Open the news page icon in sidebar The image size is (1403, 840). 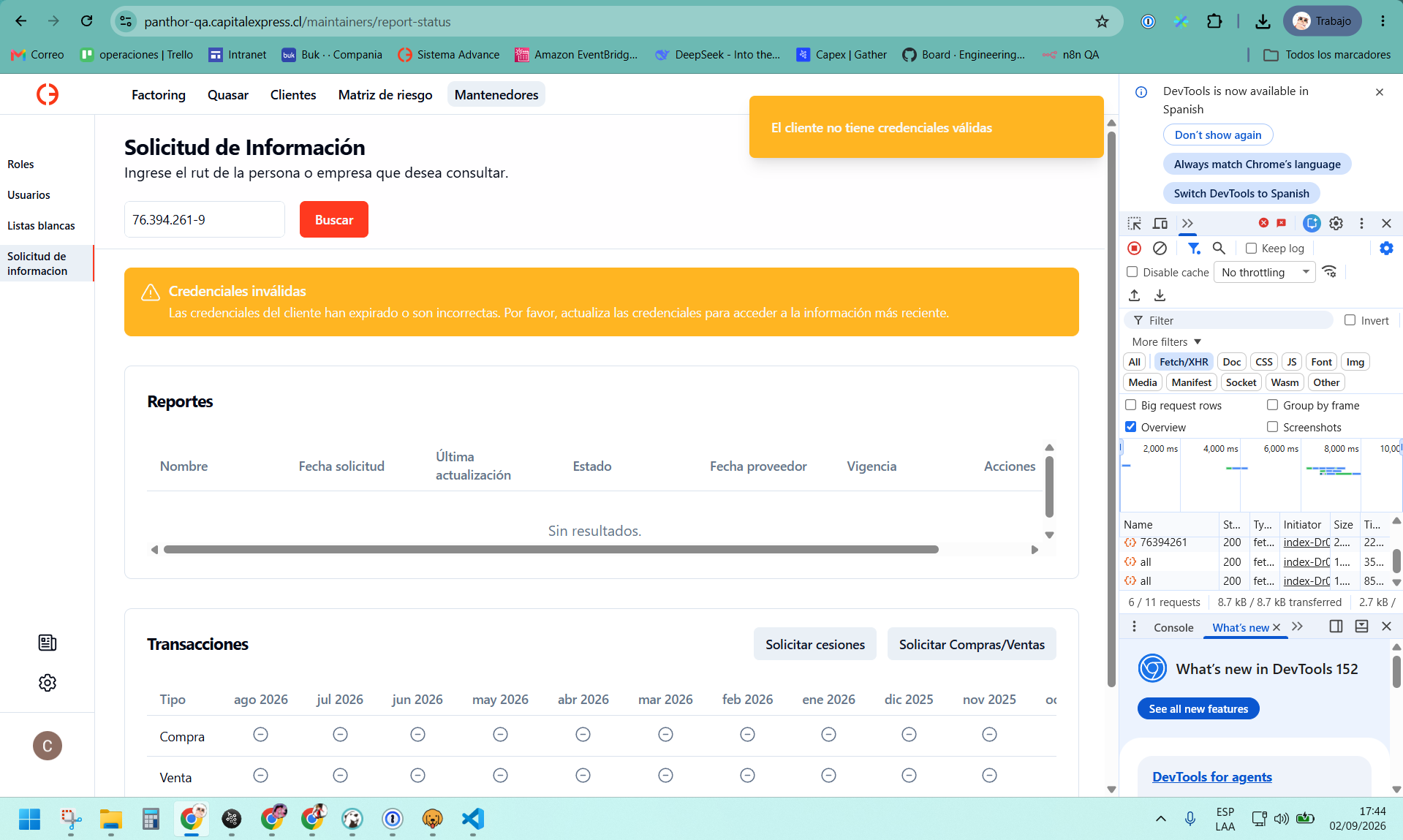tap(48, 643)
